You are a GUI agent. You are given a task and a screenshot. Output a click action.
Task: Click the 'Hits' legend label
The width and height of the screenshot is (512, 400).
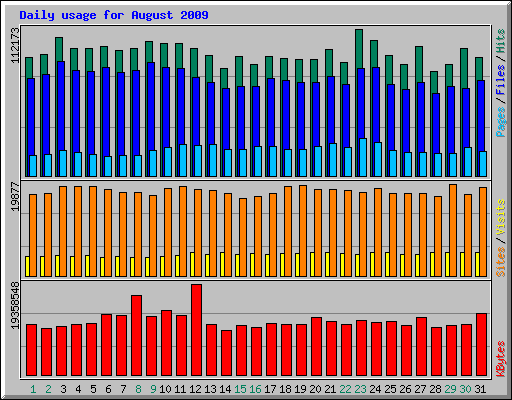click(500, 41)
